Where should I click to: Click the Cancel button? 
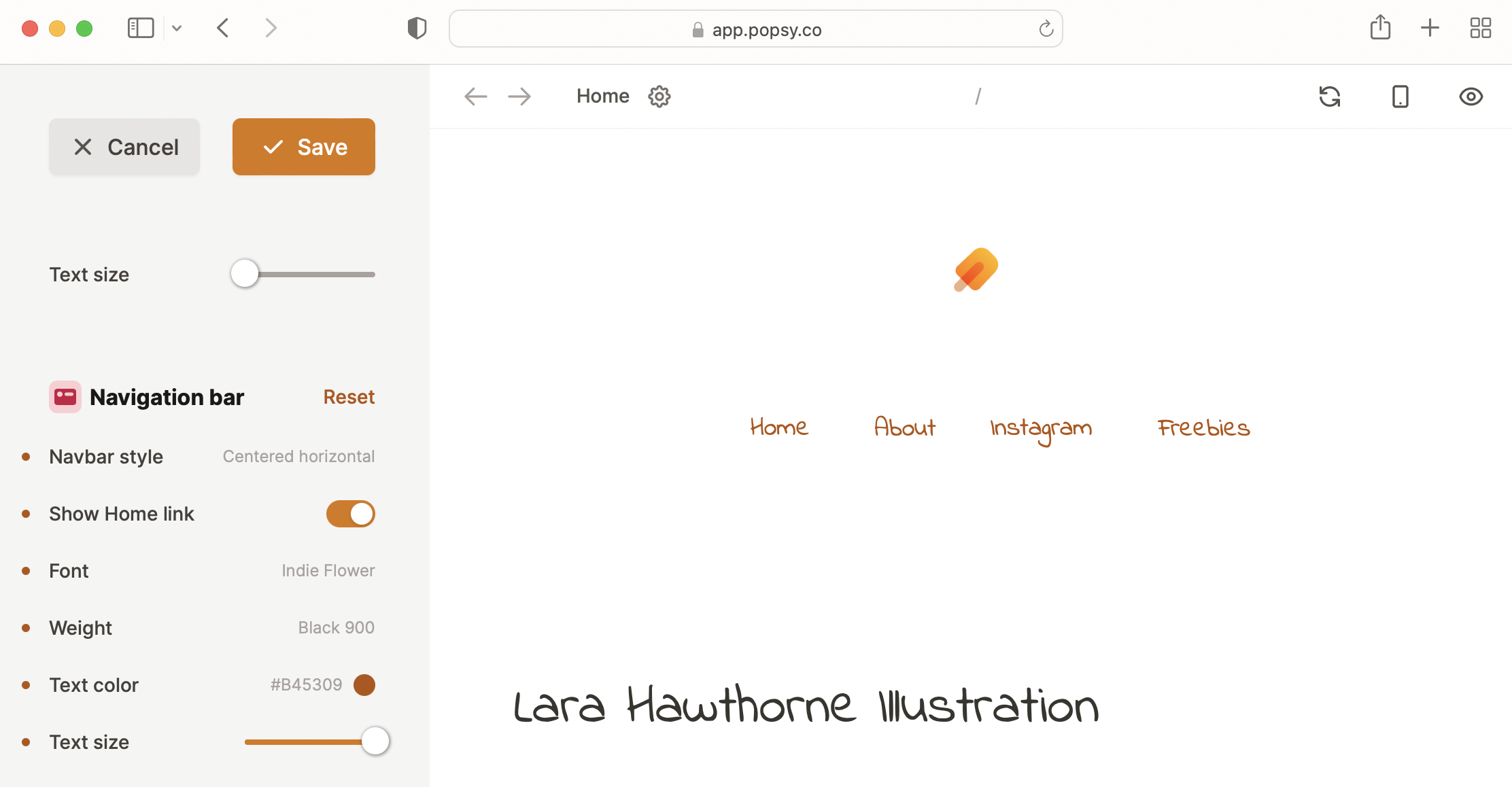coord(124,147)
